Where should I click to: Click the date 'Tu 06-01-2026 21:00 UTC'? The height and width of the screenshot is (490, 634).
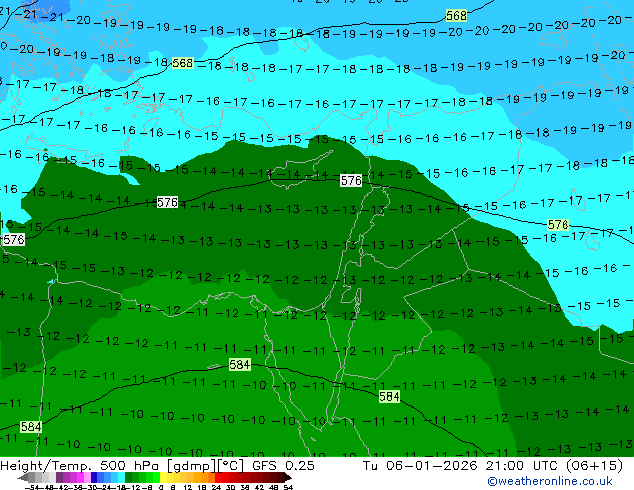tap(461, 466)
